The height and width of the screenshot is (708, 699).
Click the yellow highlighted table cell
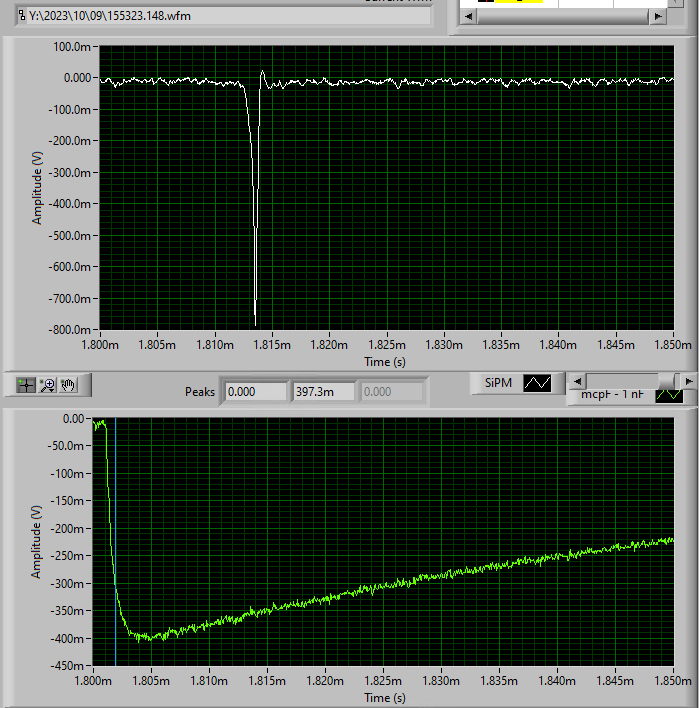pos(519,1)
